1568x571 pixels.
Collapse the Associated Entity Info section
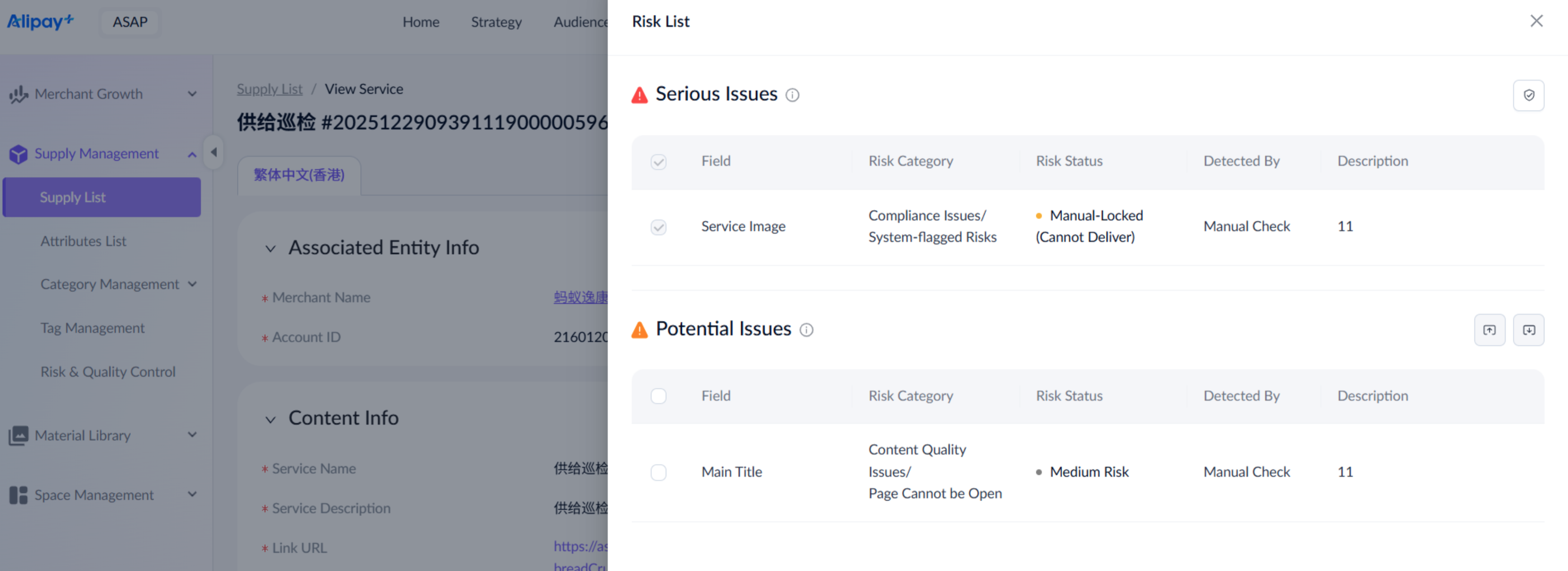(x=270, y=248)
